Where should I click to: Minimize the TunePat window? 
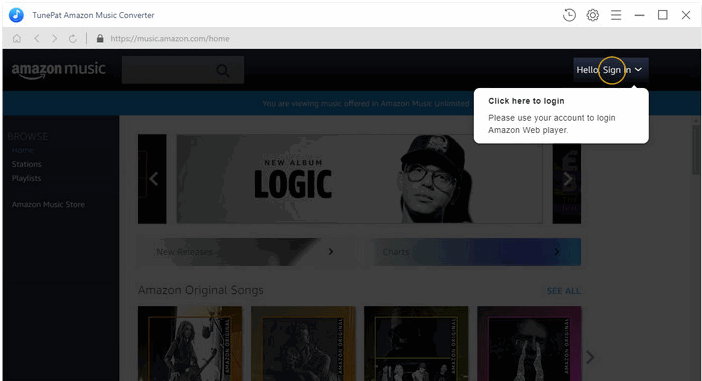pos(639,15)
